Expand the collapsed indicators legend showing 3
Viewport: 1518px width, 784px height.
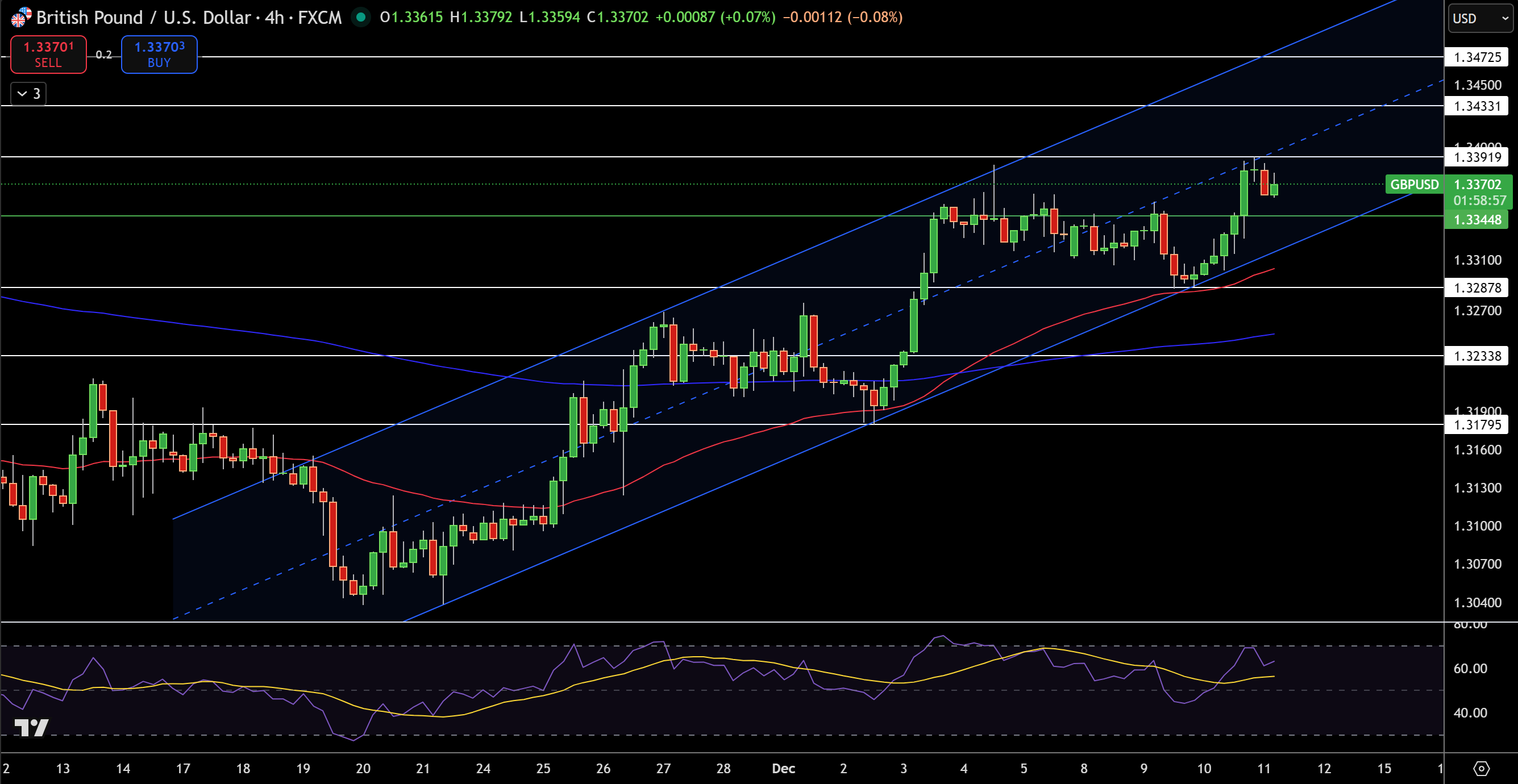click(x=28, y=94)
